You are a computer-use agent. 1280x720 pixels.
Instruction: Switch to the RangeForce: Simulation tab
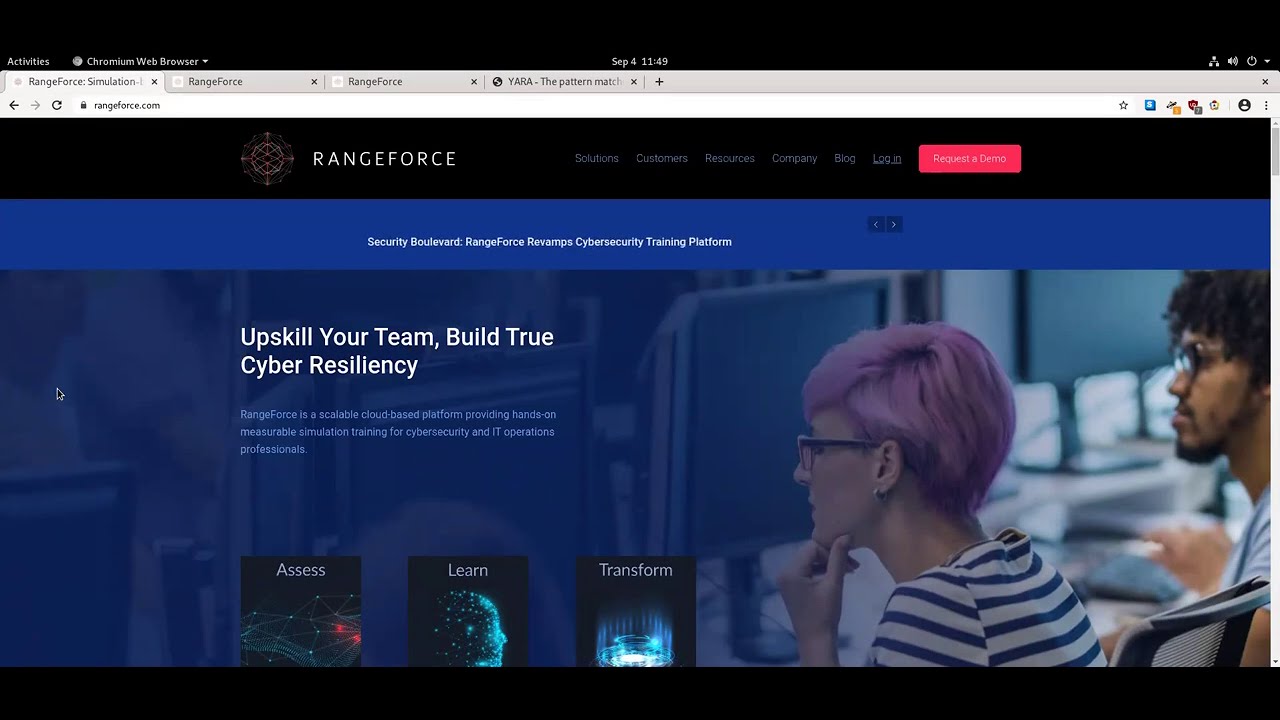point(84,82)
